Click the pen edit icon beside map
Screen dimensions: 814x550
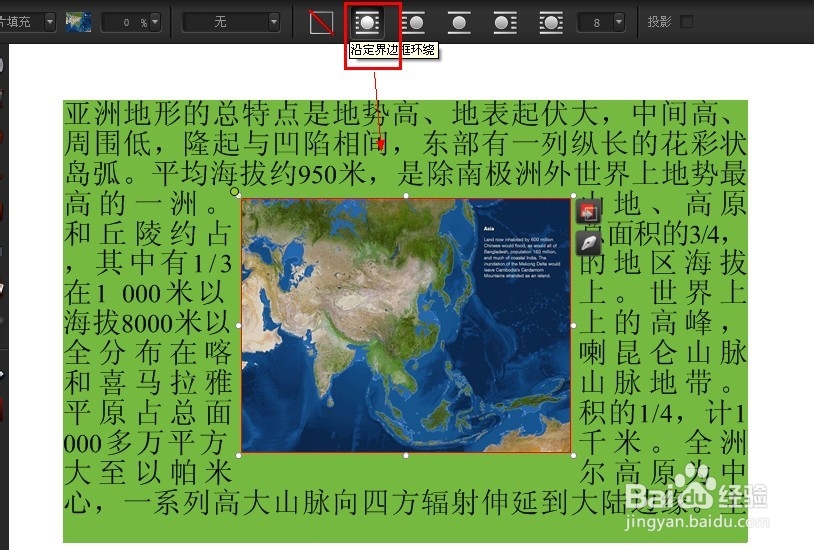pyautogui.click(x=589, y=243)
